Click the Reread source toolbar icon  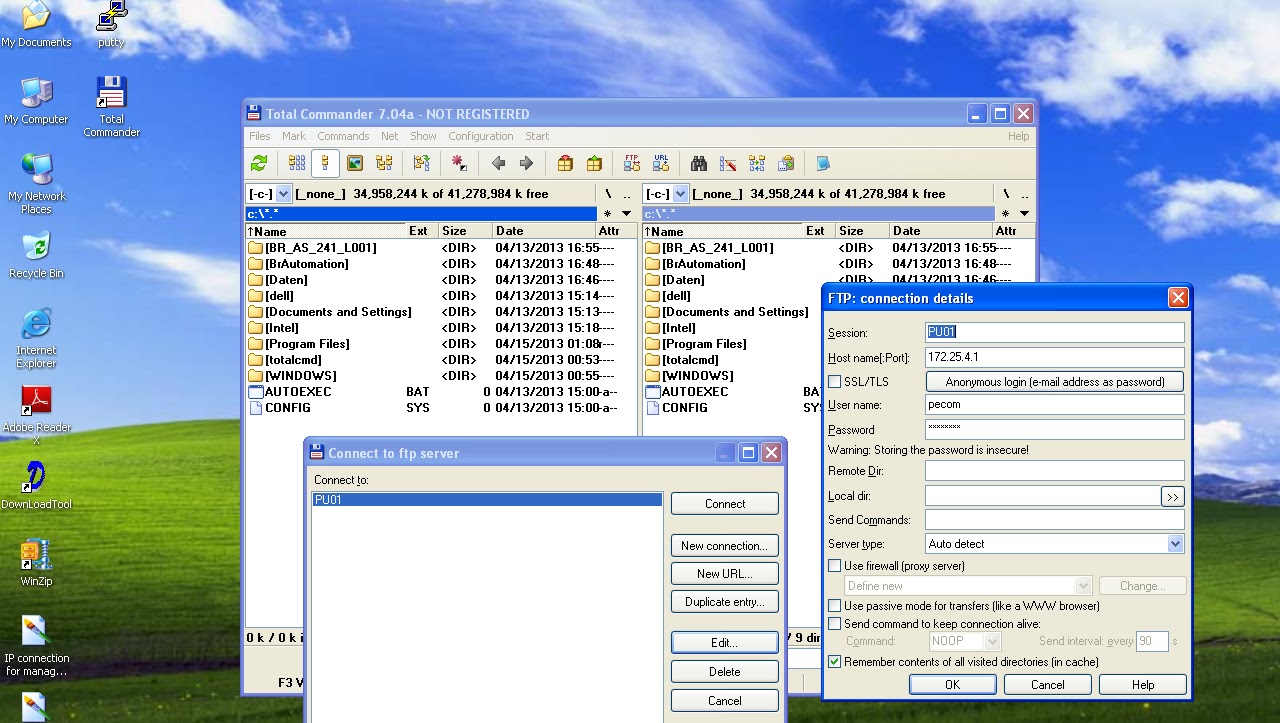pyautogui.click(x=259, y=163)
